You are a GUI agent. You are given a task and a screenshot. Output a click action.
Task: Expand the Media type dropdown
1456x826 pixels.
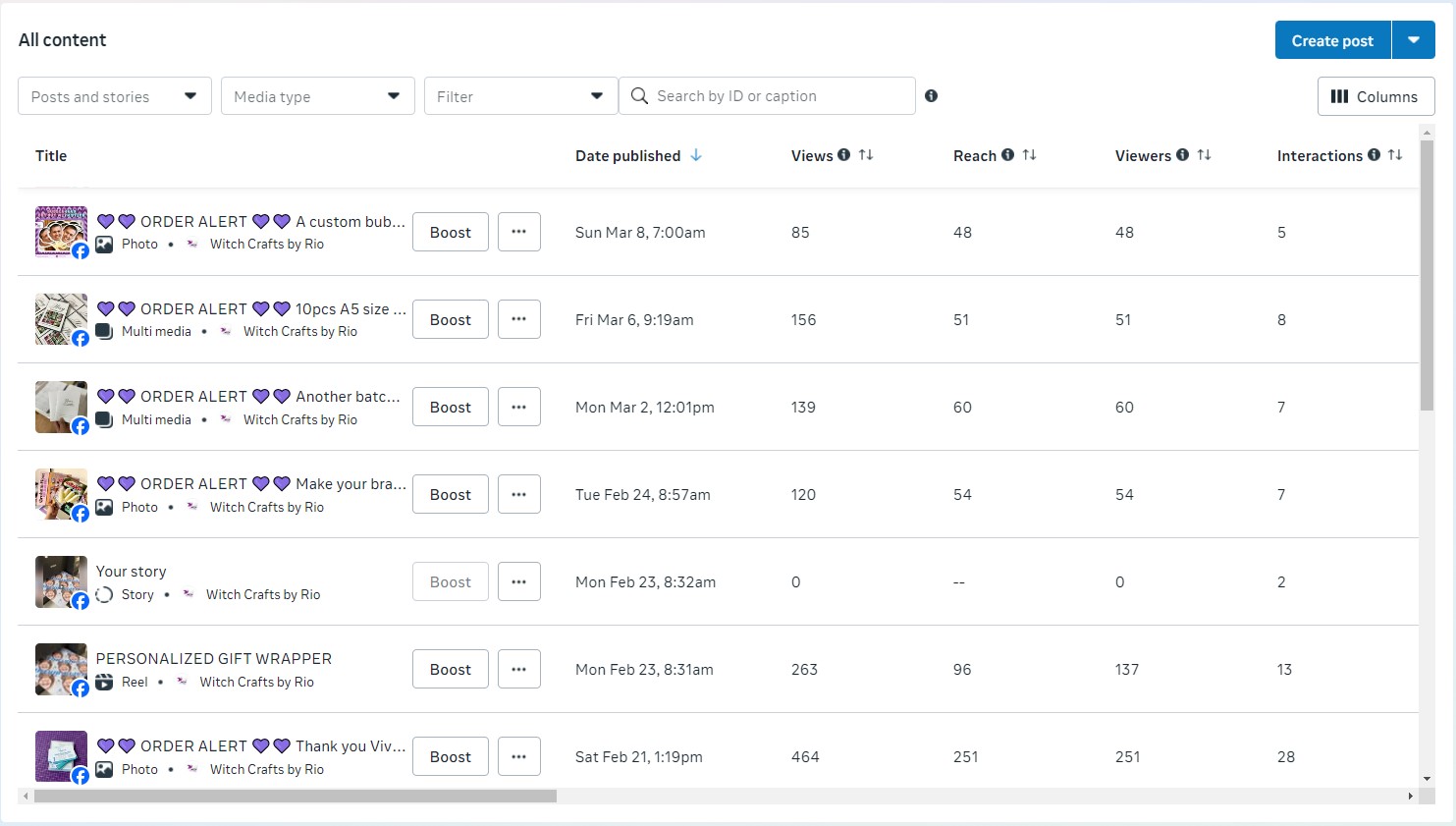coord(317,96)
